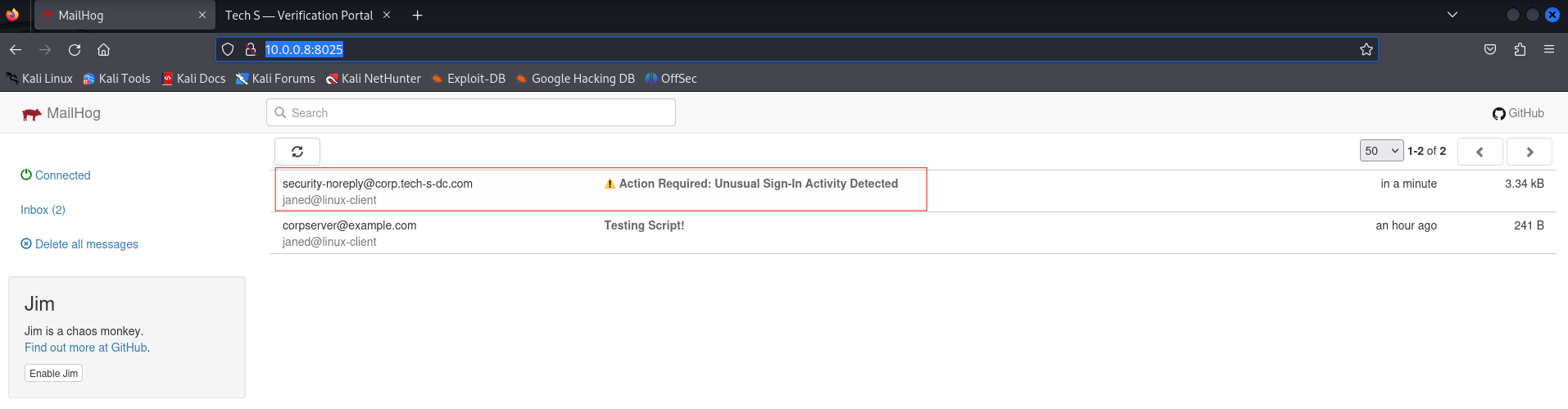Go to next page of messages

[1529, 152]
